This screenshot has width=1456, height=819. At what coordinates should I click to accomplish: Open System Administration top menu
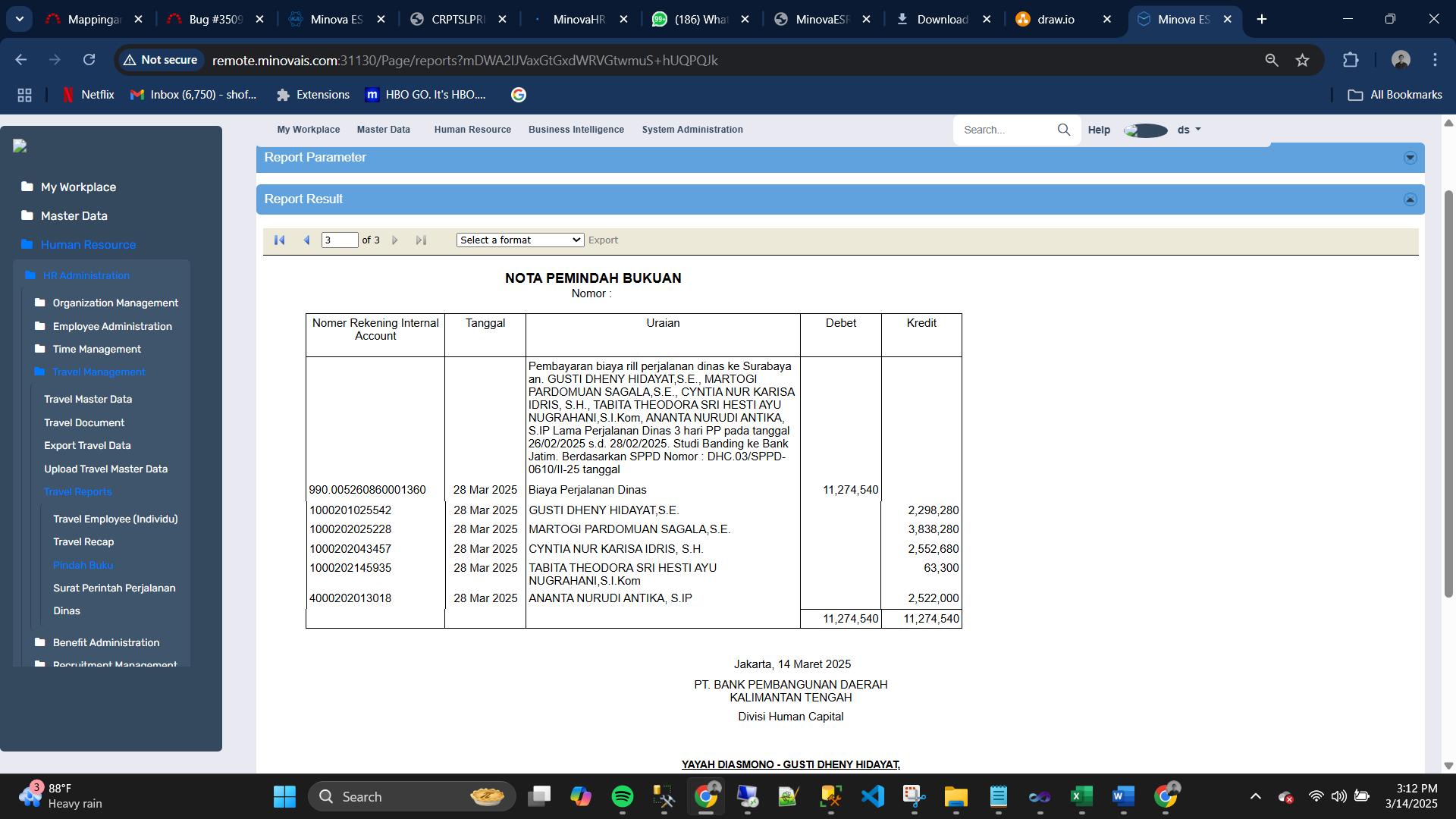coord(692,130)
